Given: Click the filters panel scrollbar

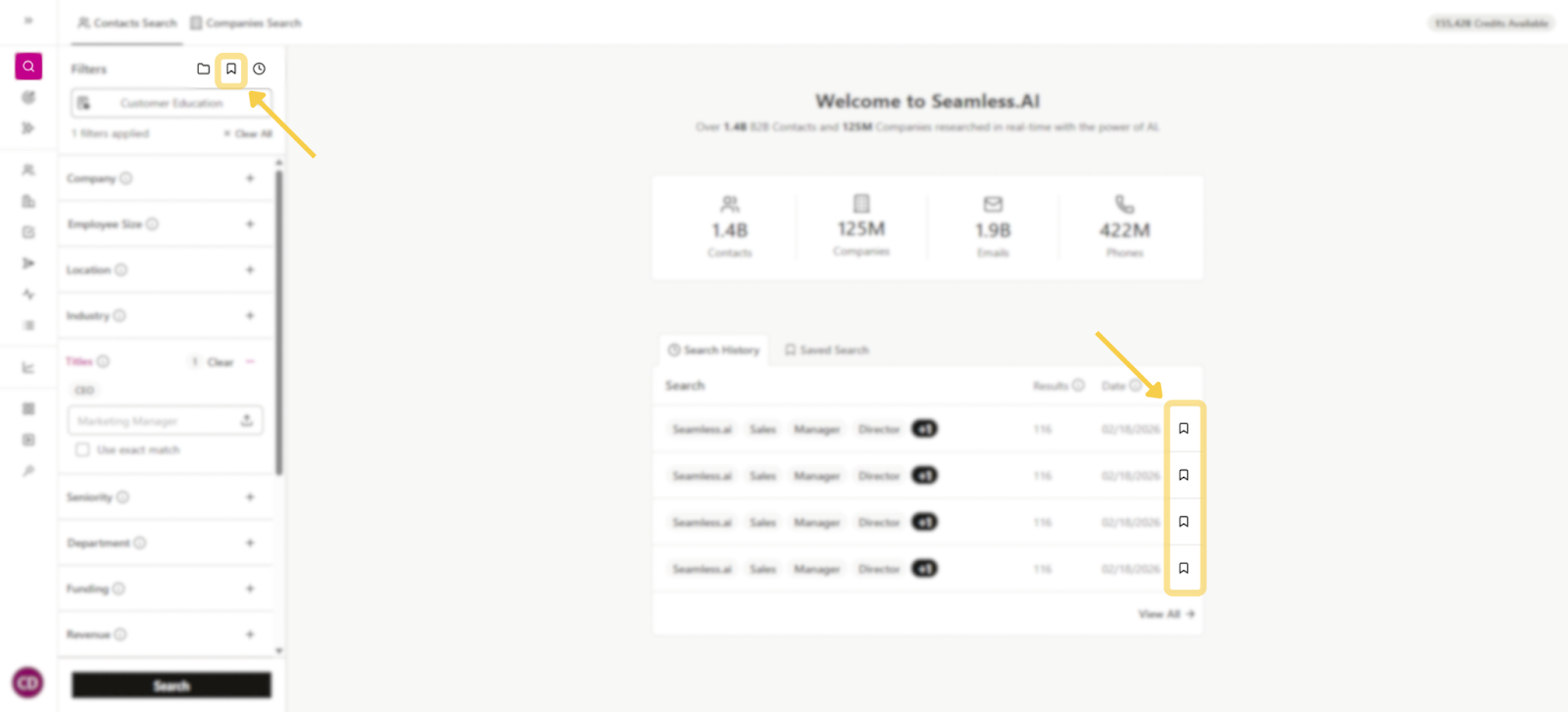Looking at the screenshot, I should [x=279, y=323].
